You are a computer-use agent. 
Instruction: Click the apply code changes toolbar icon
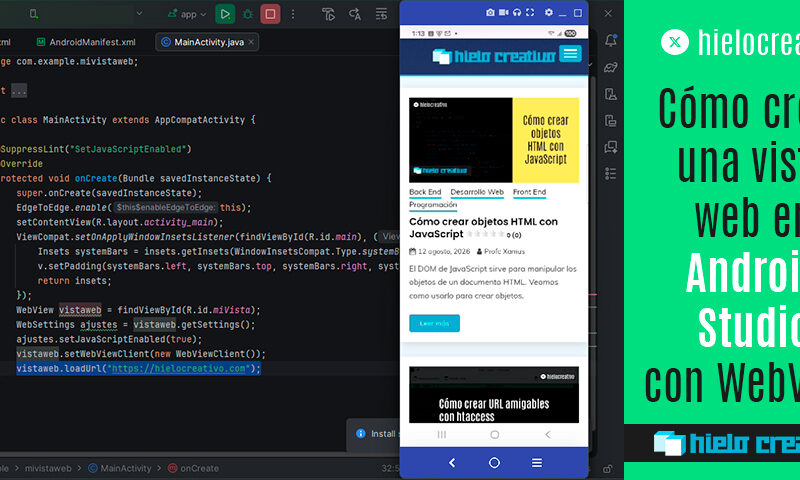[381, 14]
